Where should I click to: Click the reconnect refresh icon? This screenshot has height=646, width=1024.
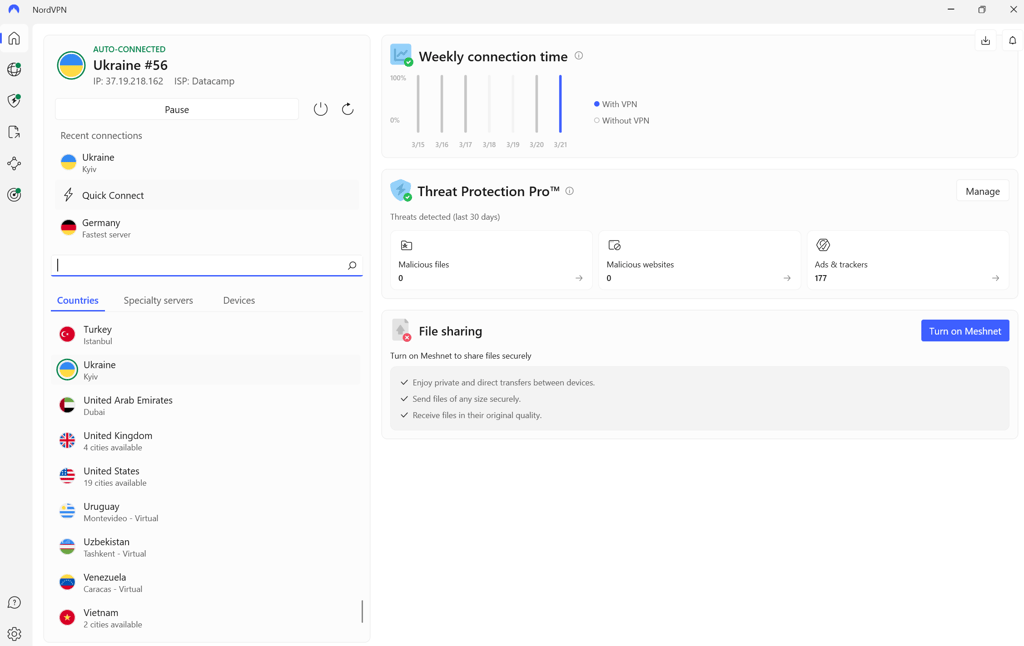347,109
